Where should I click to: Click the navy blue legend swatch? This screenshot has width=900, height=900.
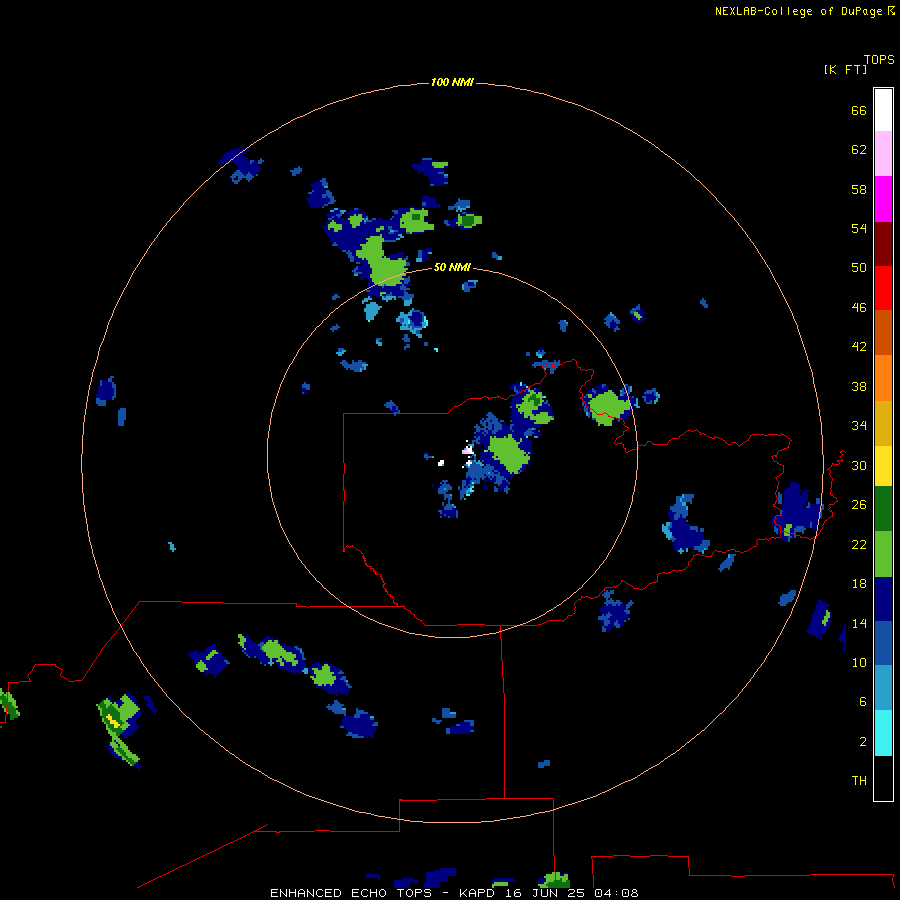click(883, 599)
